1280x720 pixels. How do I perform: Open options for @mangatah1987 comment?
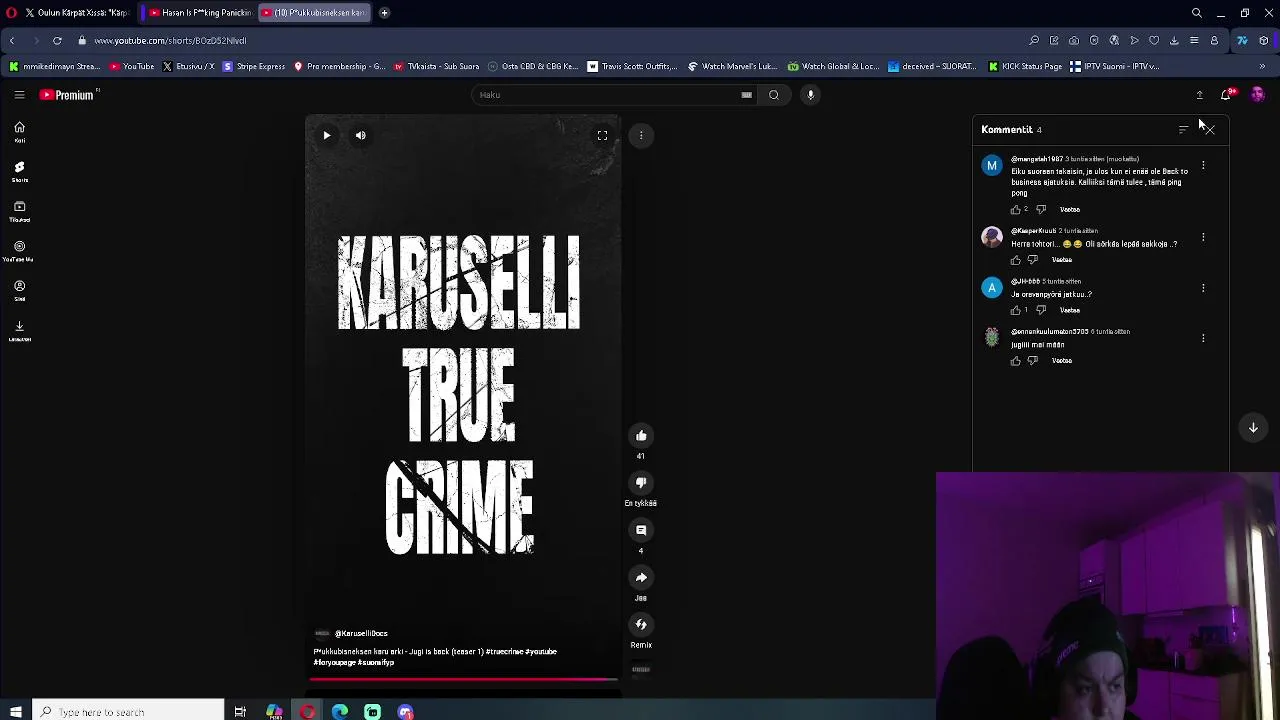click(1203, 166)
